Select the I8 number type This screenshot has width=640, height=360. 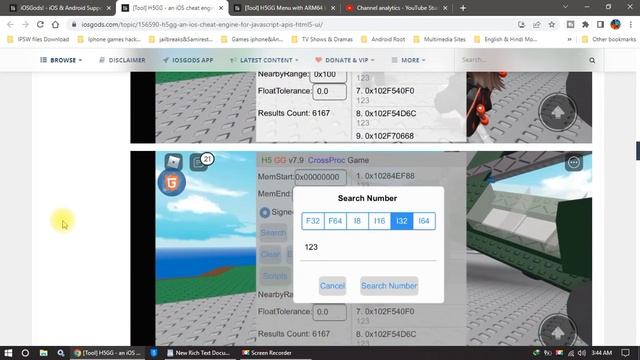tap(357, 221)
